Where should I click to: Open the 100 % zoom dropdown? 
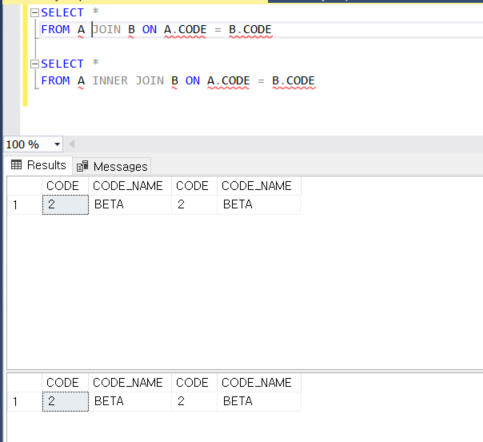coord(57,144)
